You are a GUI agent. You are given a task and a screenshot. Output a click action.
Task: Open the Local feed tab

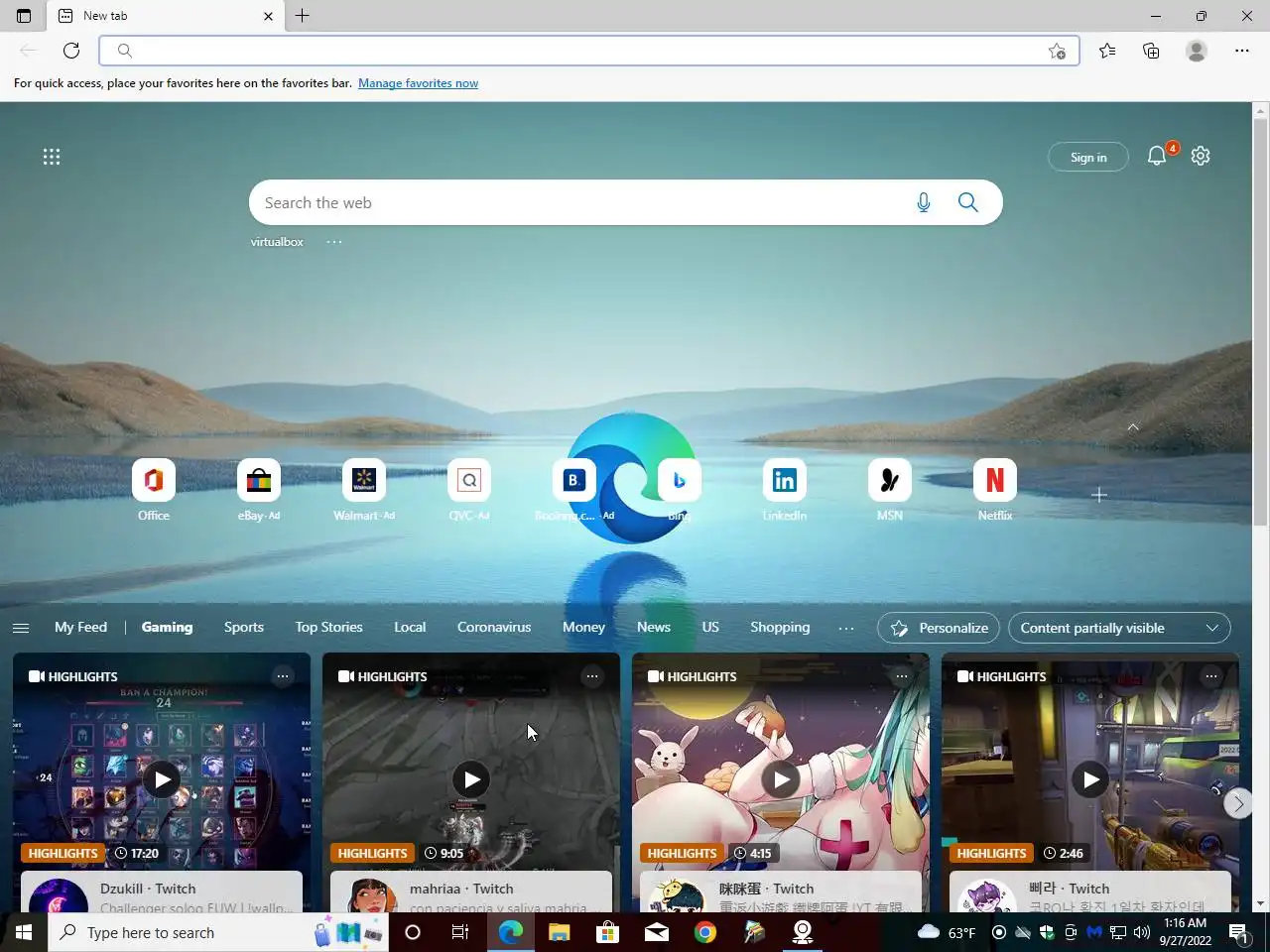click(x=410, y=628)
